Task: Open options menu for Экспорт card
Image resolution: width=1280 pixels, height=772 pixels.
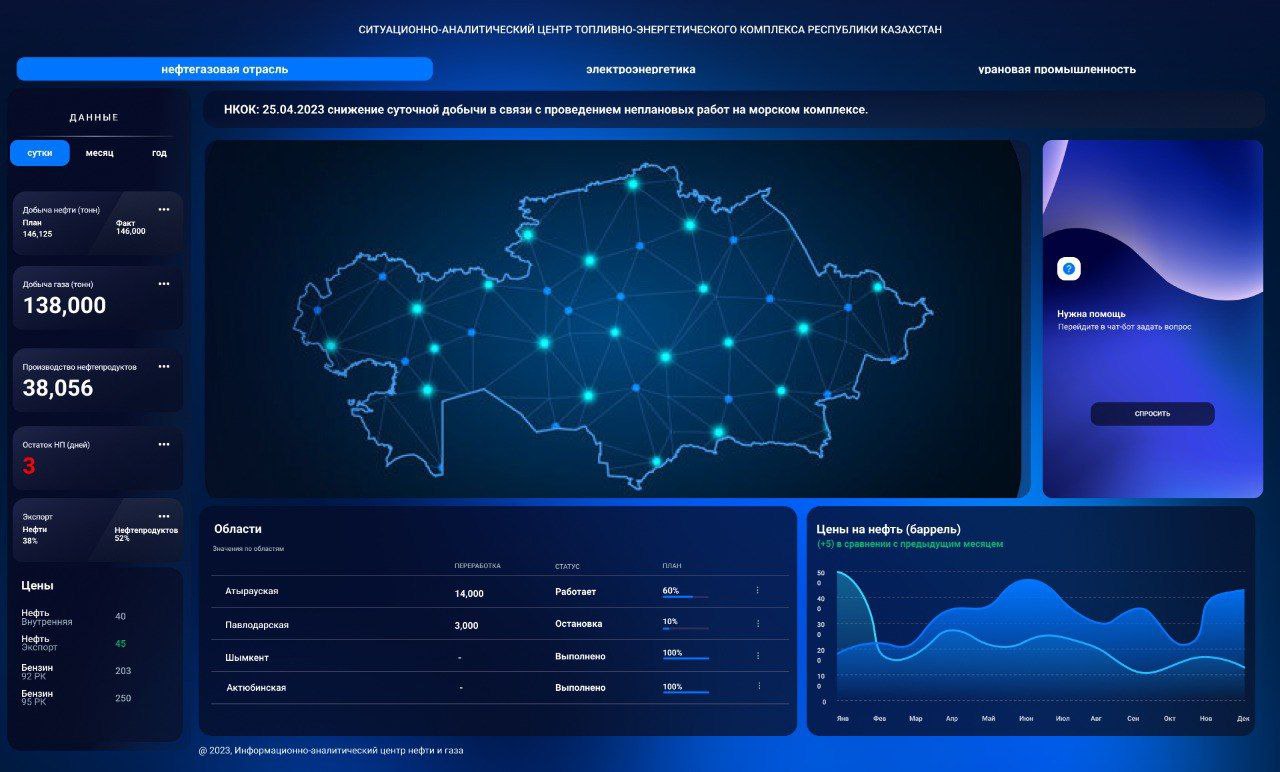Action: click(x=164, y=516)
